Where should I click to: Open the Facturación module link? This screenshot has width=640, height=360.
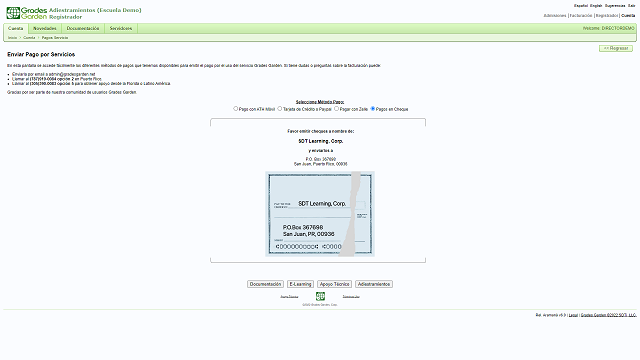coord(581,16)
